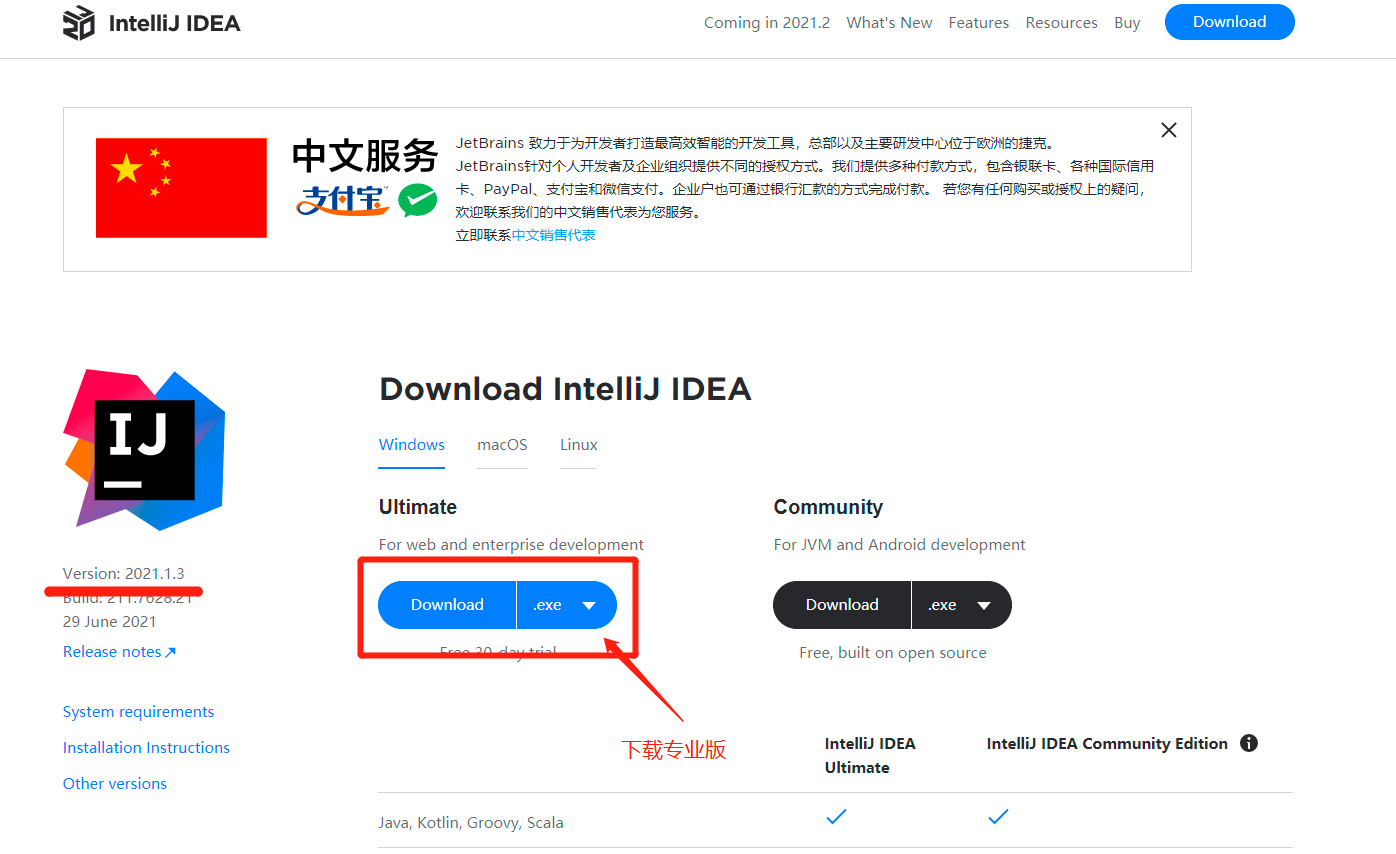Open the Ultimate .exe installer type dropdown
Image resolution: width=1396 pixels, height=854 pixels.
click(x=567, y=605)
